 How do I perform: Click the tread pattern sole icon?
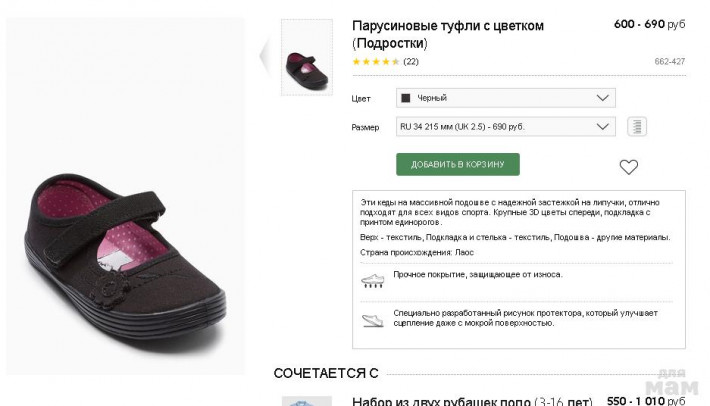pyautogui.click(x=372, y=319)
